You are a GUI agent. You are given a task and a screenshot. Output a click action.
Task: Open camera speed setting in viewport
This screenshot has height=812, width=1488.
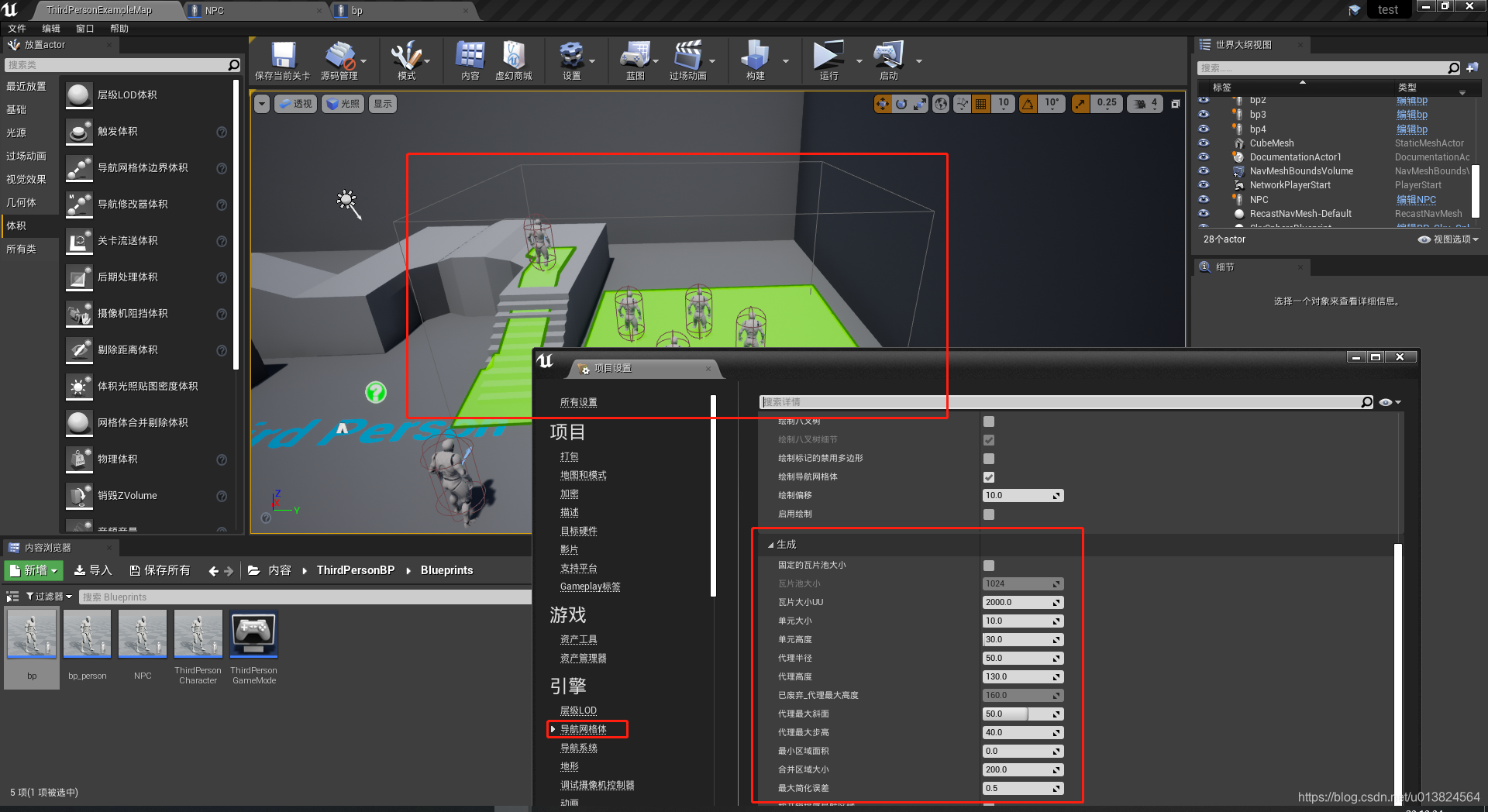tap(1145, 104)
